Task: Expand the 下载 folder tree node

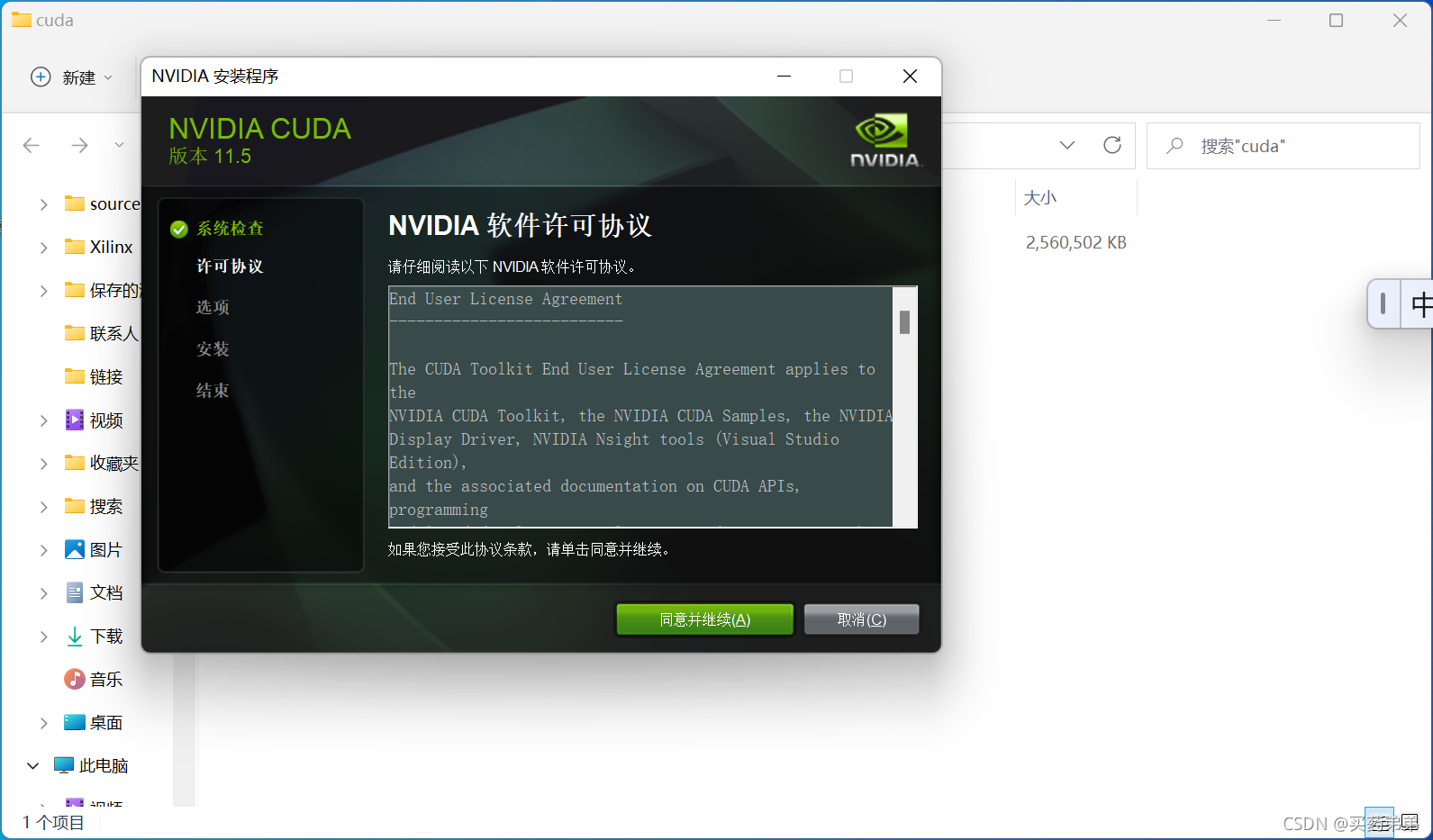Action: tap(43, 637)
